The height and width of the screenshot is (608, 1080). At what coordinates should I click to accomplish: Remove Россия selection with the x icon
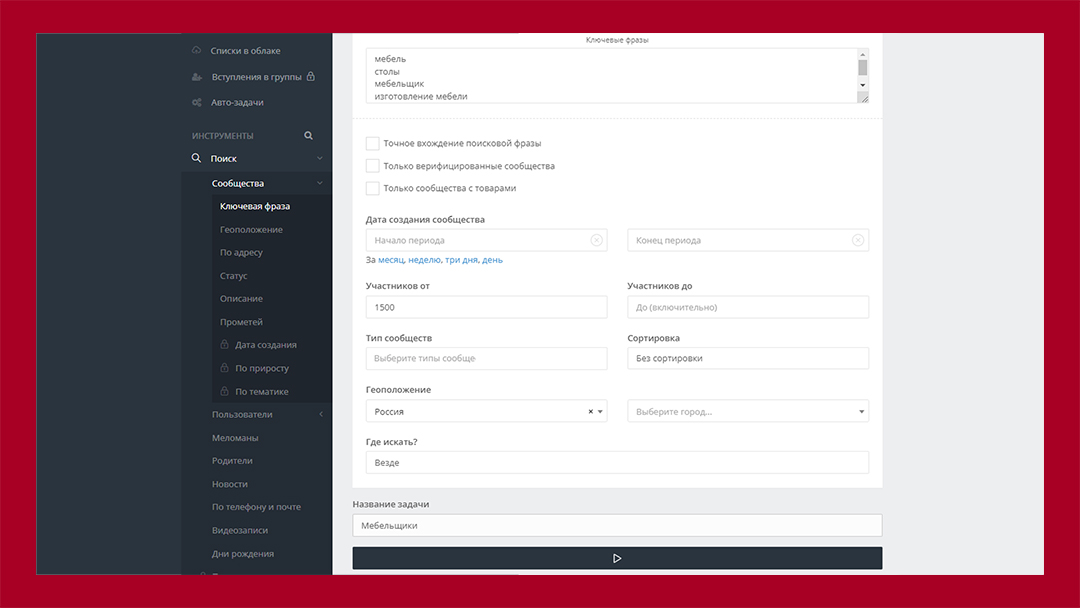click(x=590, y=412)
